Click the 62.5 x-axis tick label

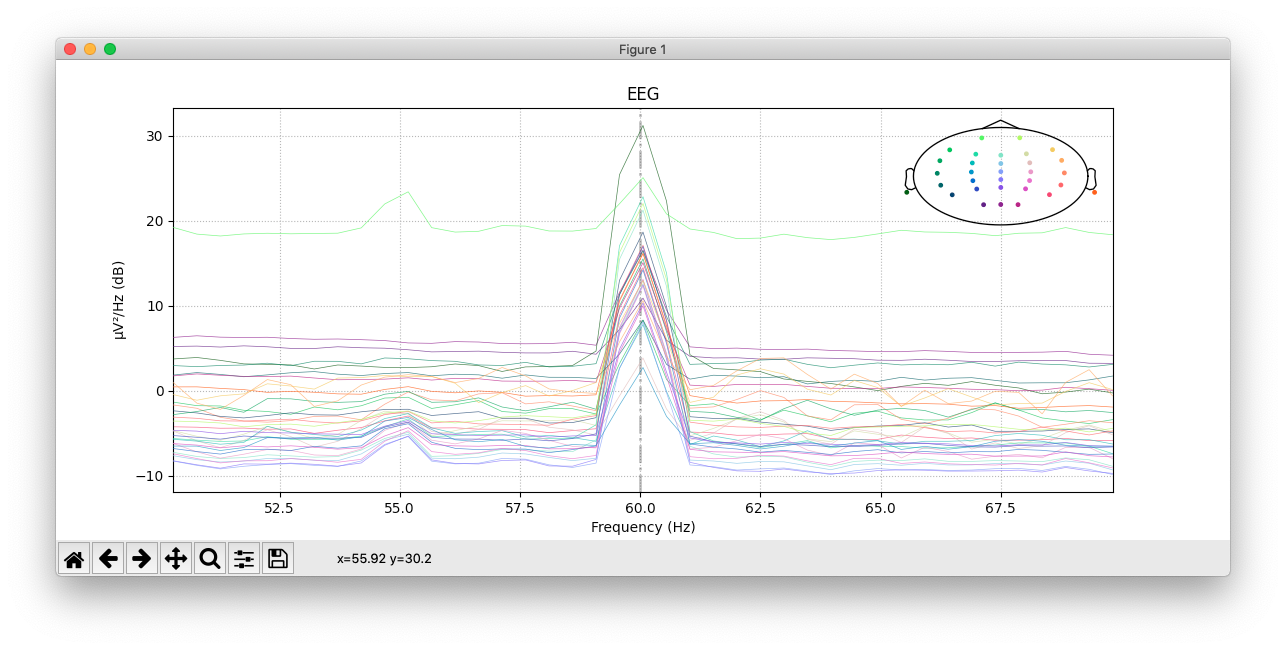(760, 508)
